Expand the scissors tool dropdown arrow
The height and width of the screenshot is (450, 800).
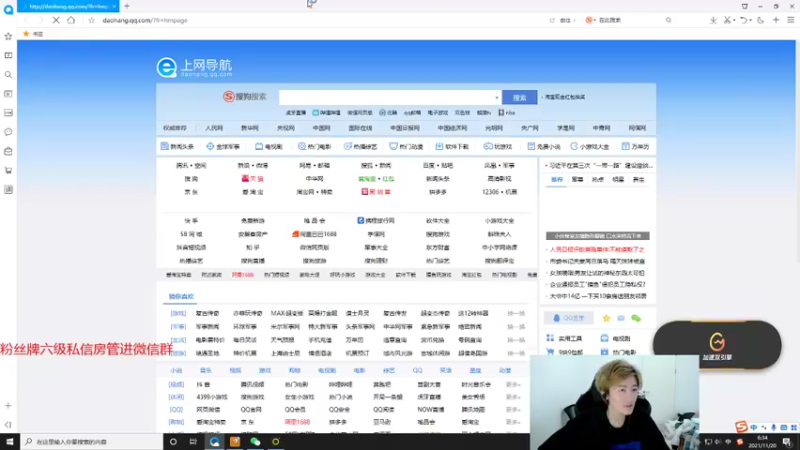coord(734,20)
